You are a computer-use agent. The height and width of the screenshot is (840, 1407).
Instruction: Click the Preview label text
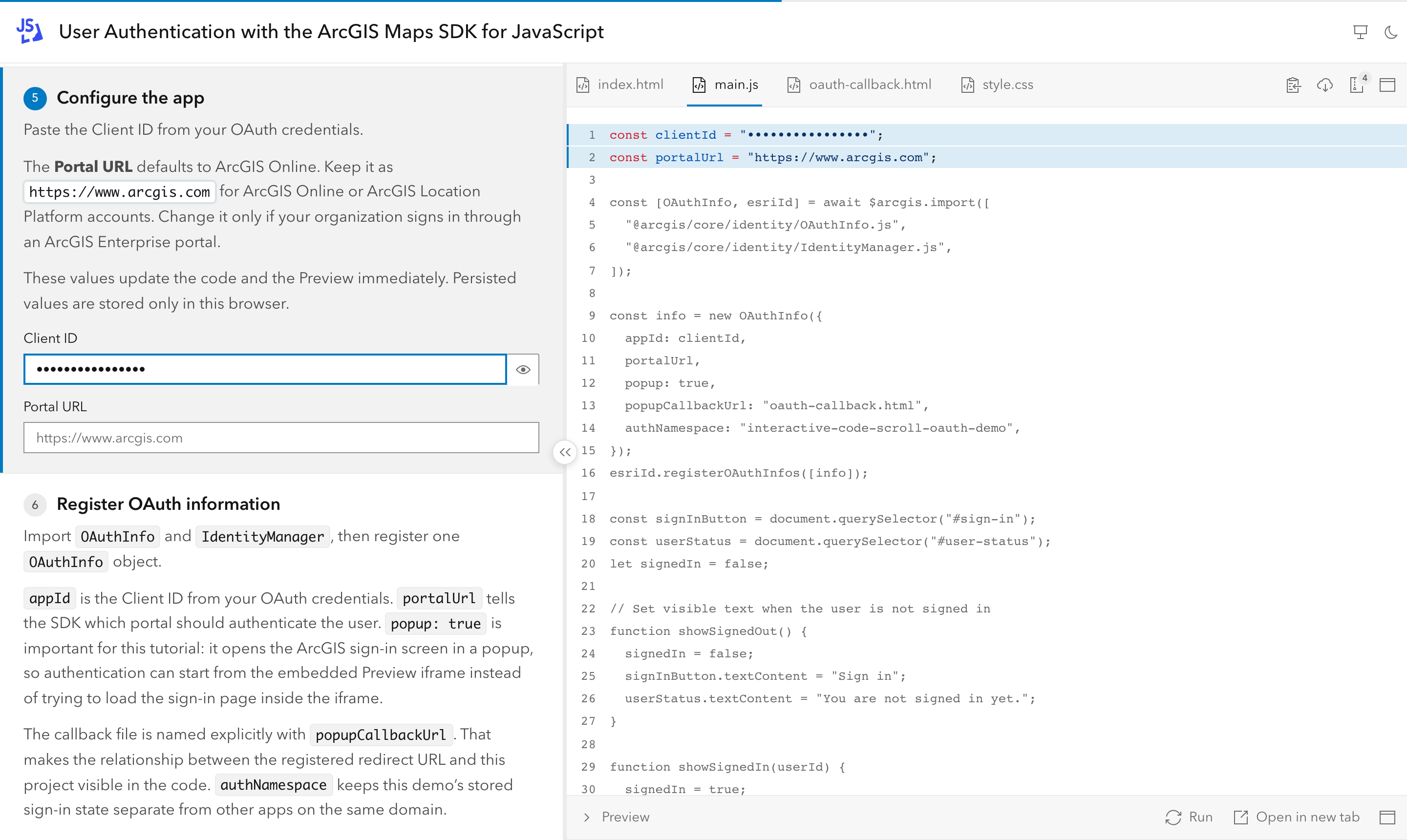point(625,817)
